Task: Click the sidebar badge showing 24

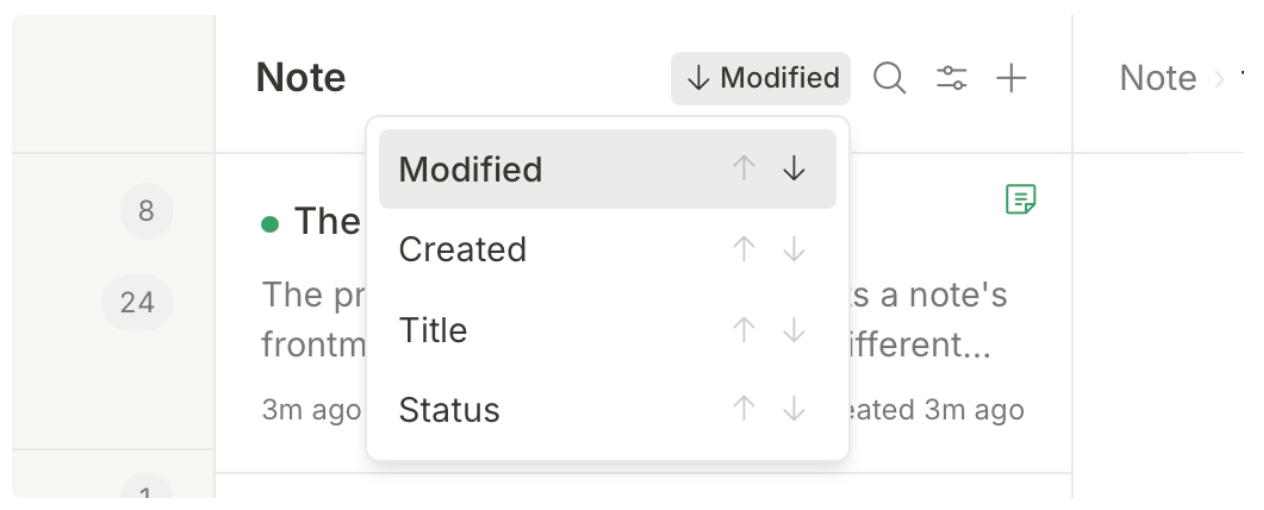Action: (137, 302)
